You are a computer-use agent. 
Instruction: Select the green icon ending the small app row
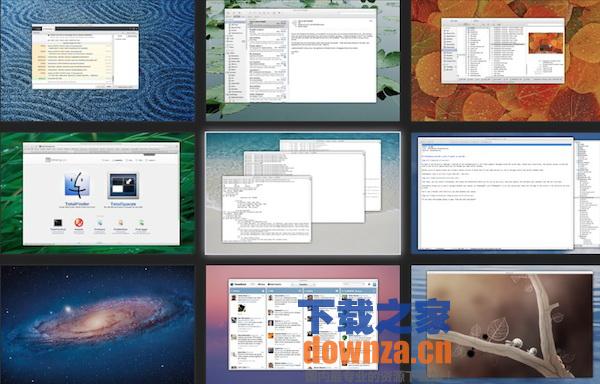point(142,222)
